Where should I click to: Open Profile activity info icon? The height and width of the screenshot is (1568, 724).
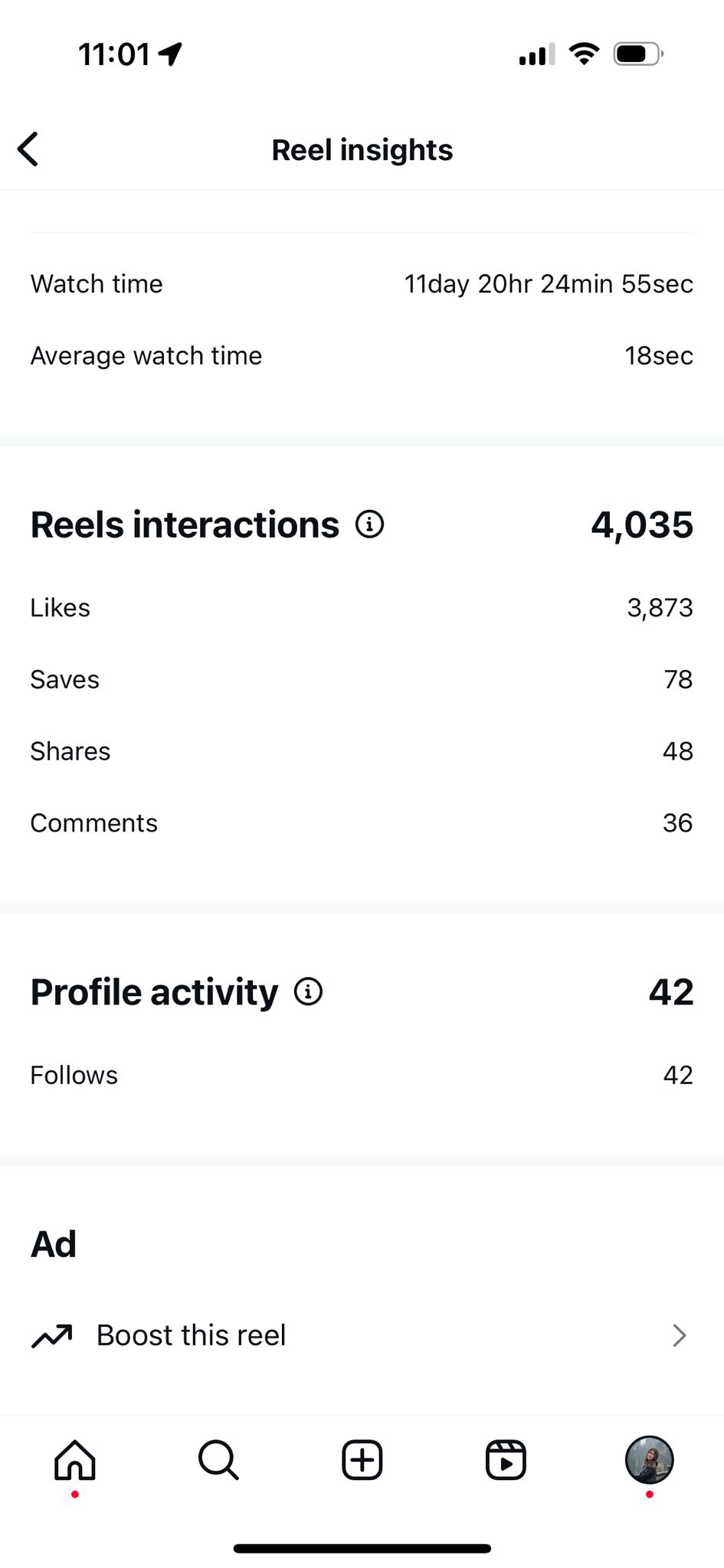(308, 991)
